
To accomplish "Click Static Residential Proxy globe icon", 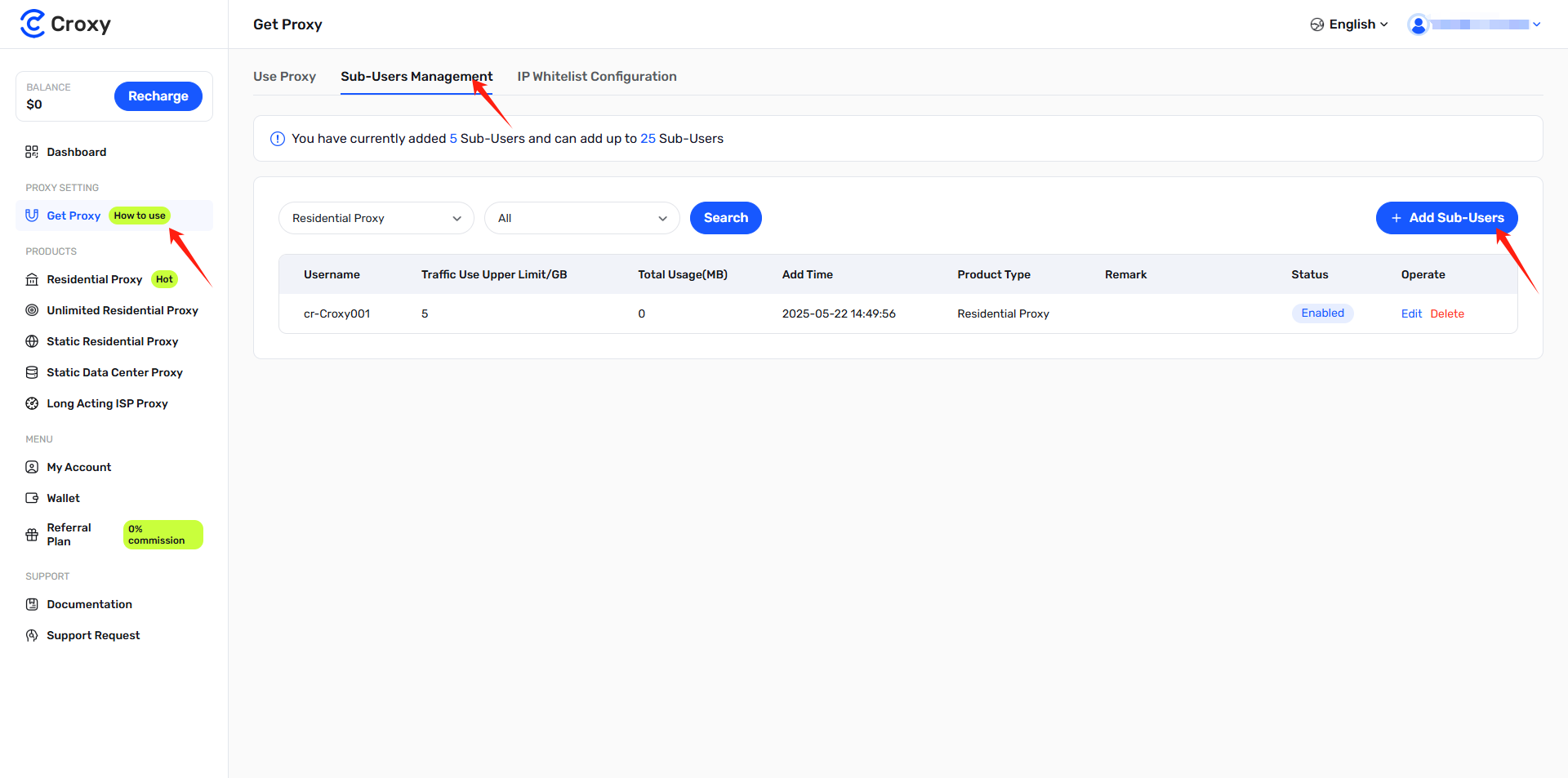I will point(32,341).
